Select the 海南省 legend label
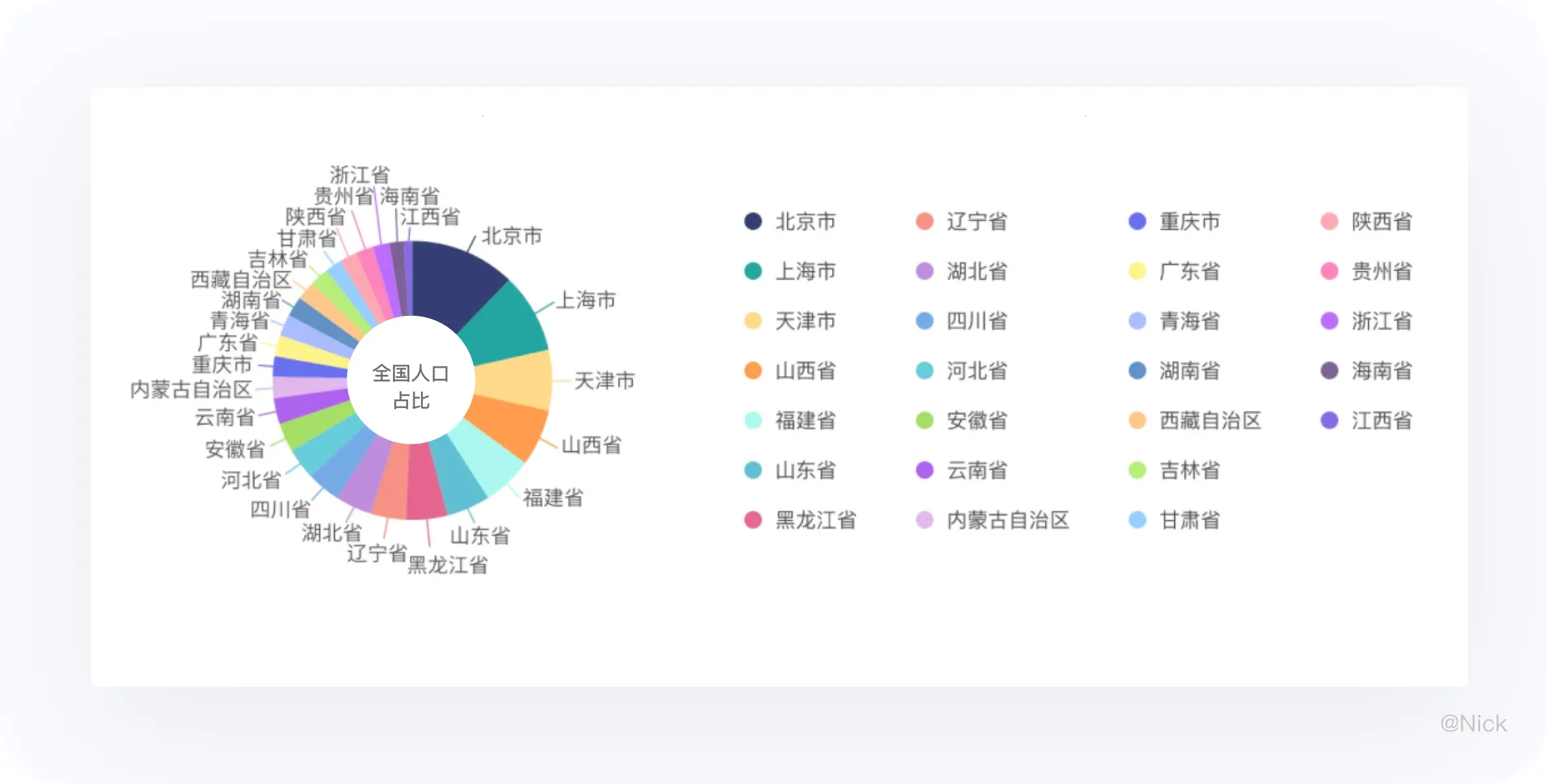1547x784 pixels. tap(1382, 370)
